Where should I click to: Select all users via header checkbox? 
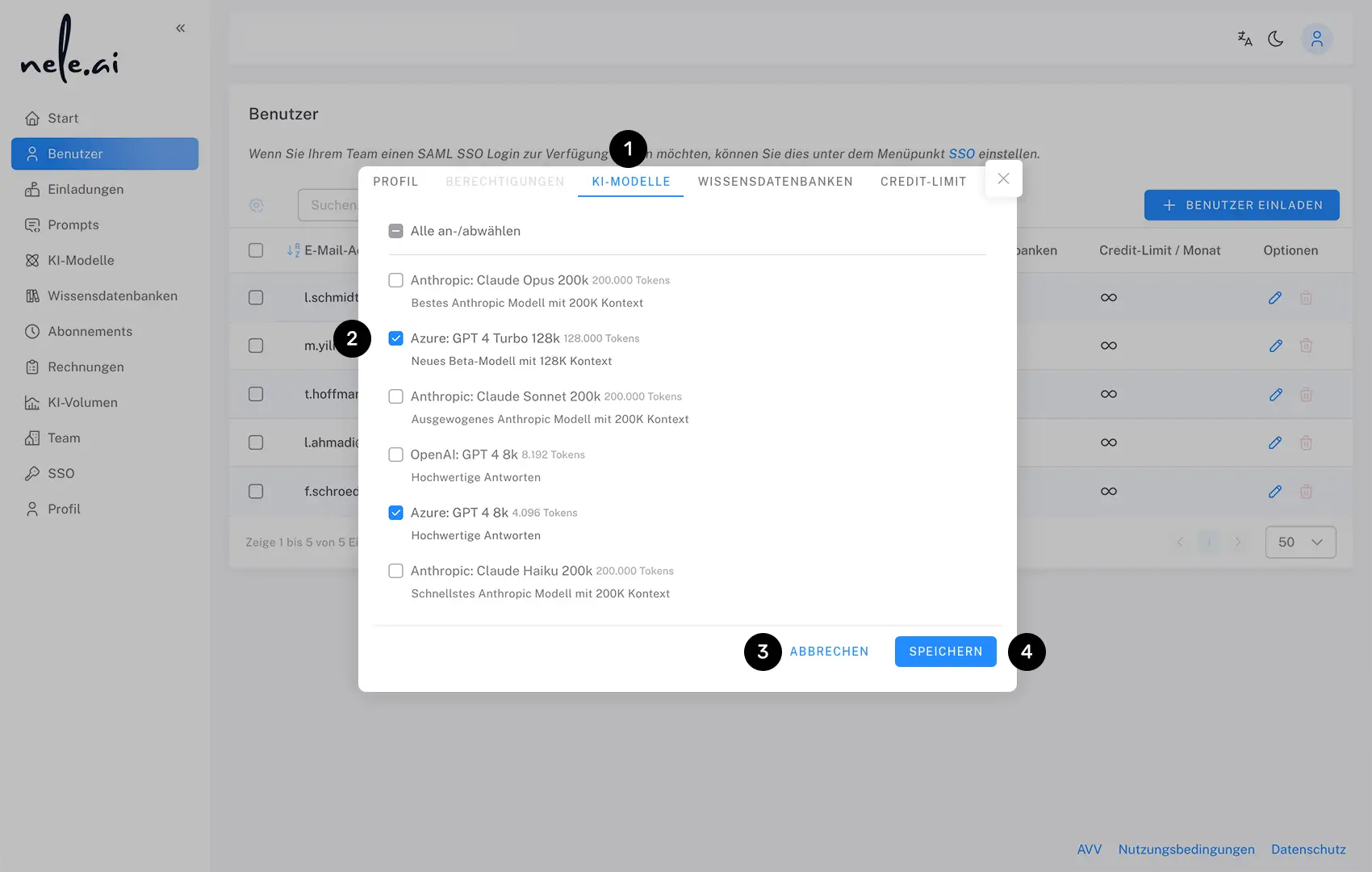[x=256, y=250]
